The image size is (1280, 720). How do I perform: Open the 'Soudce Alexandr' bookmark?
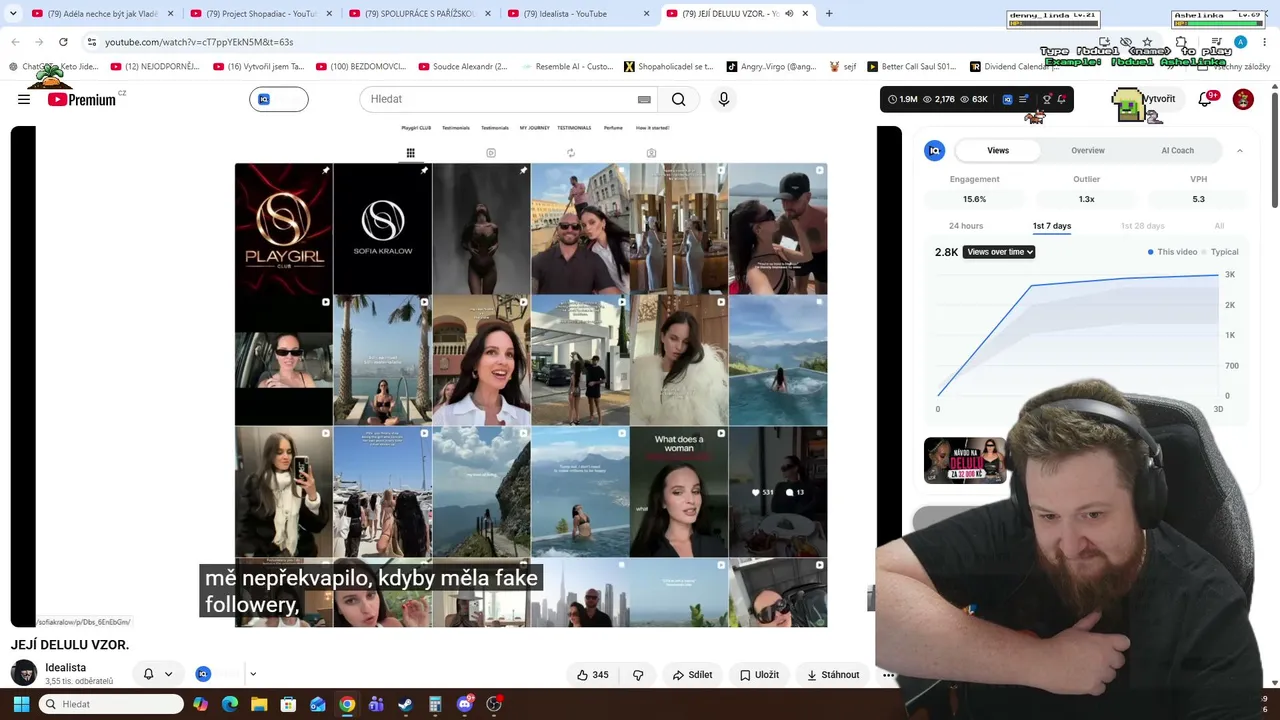[x=462, y=67]
